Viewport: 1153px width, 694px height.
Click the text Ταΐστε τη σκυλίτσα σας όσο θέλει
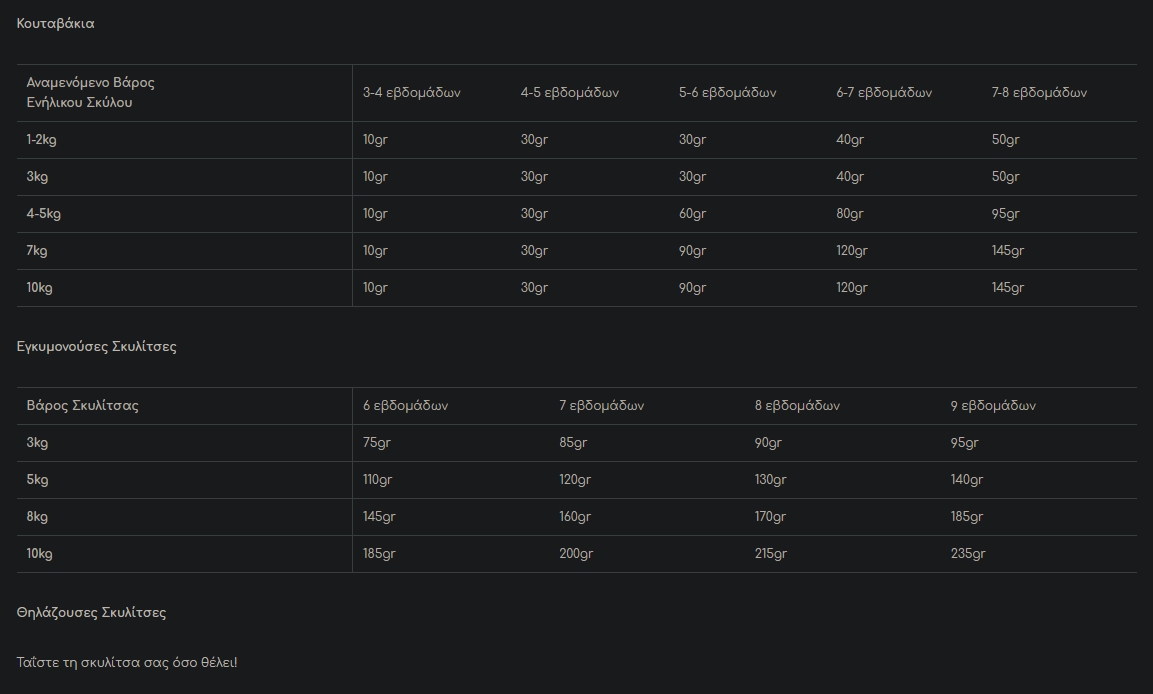coord(126,662)
